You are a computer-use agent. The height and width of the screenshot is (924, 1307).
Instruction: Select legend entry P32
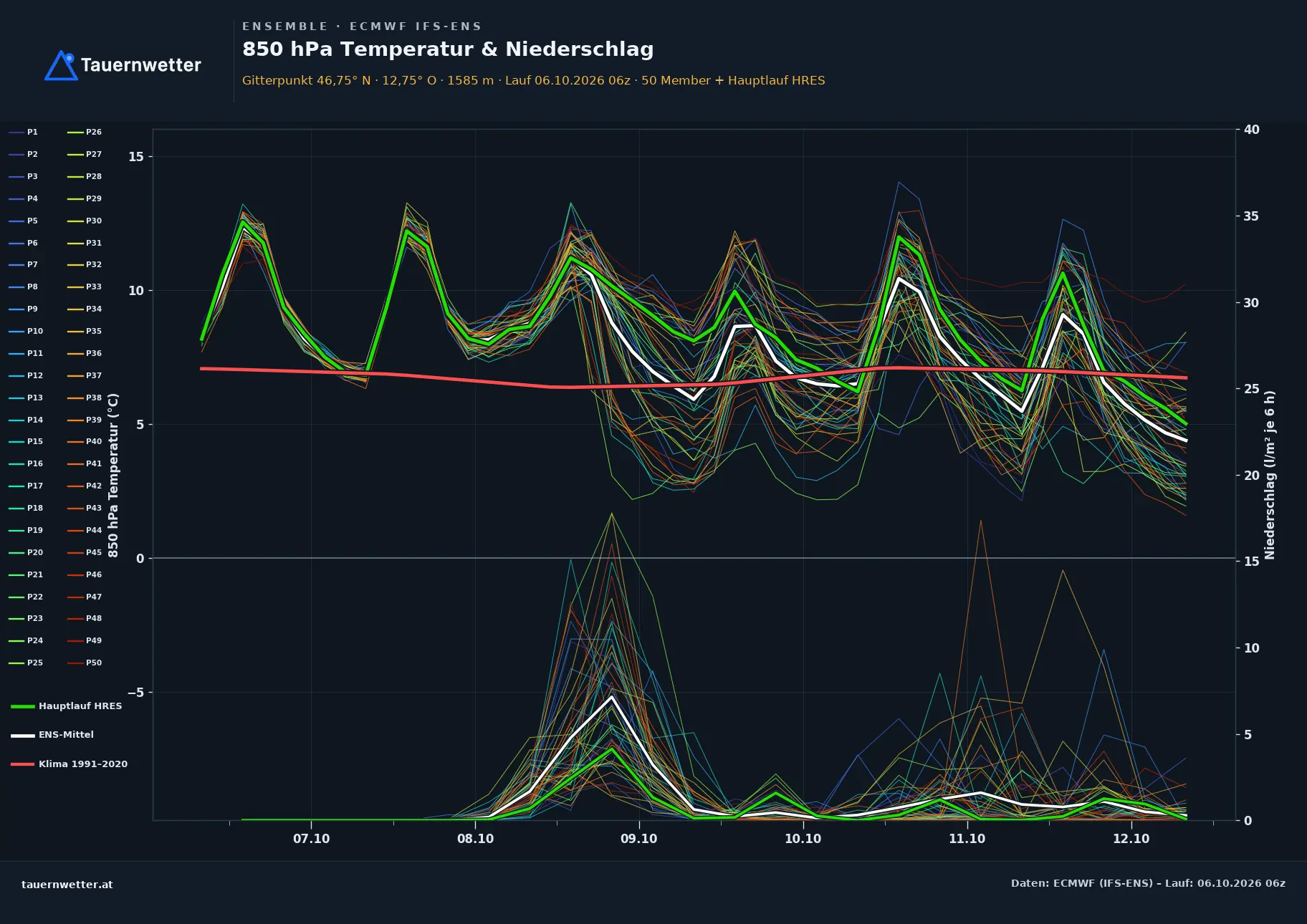[85, 265]
